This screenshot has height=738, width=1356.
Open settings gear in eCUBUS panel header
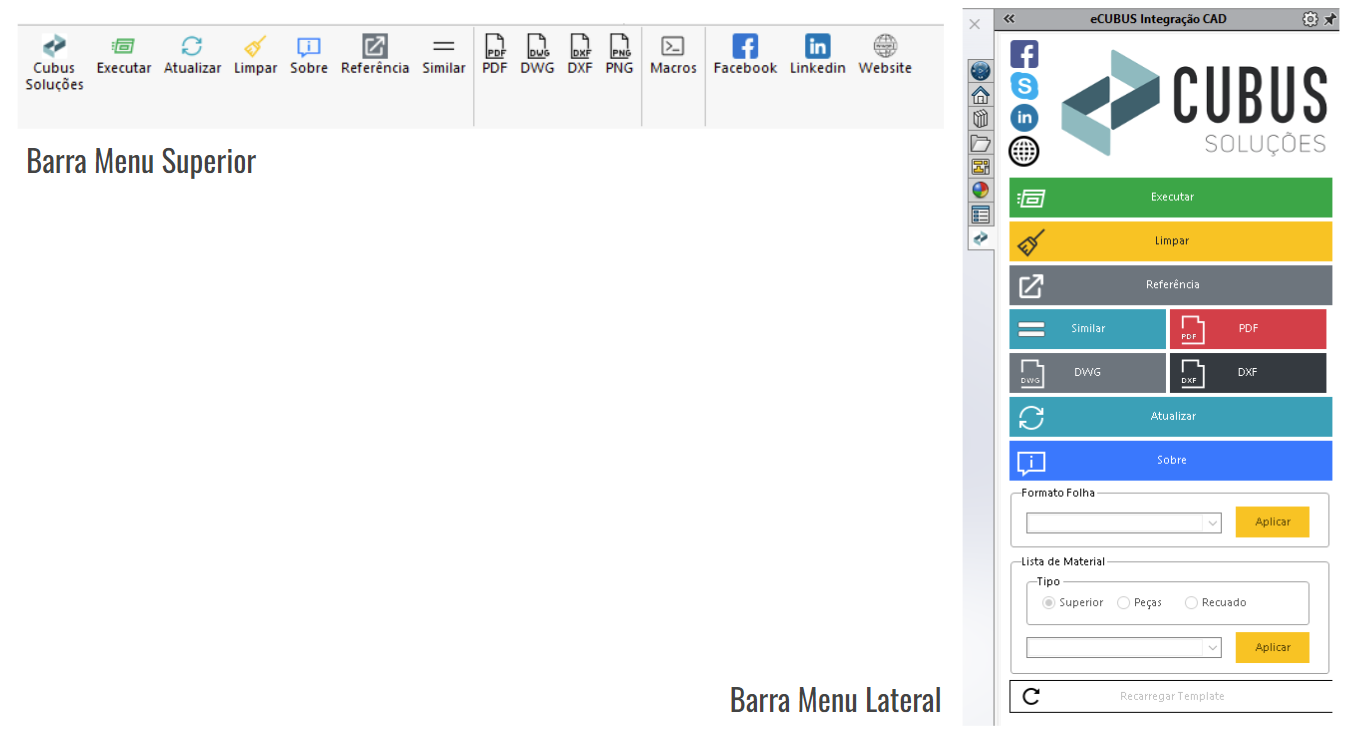pyautogui.click(x=1310, y=19)
